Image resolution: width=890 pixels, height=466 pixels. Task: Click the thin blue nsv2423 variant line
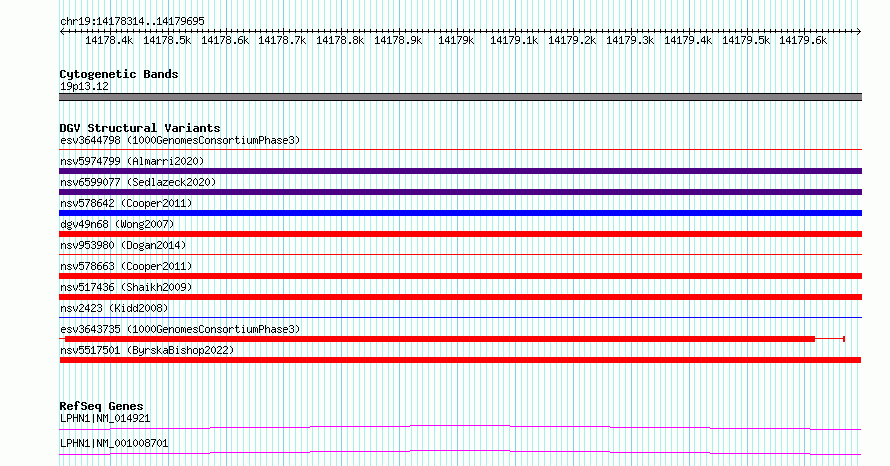[460, 318]
